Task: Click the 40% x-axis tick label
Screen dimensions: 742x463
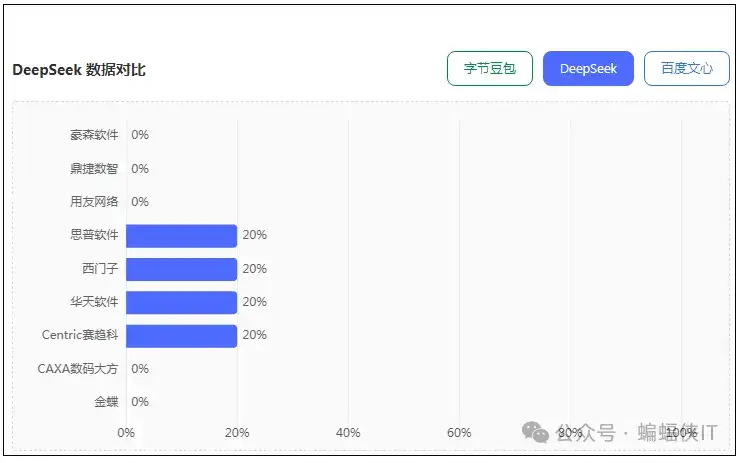Action: coord(348,433)
